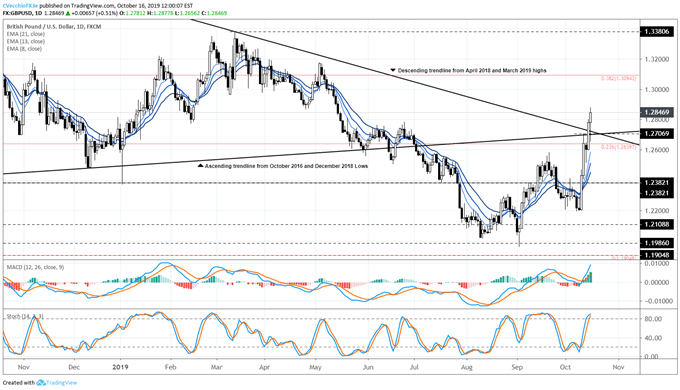Click the 1.19860 price level tag
The width and height of the screenshot is (680, 390).
tap(657, 243)
